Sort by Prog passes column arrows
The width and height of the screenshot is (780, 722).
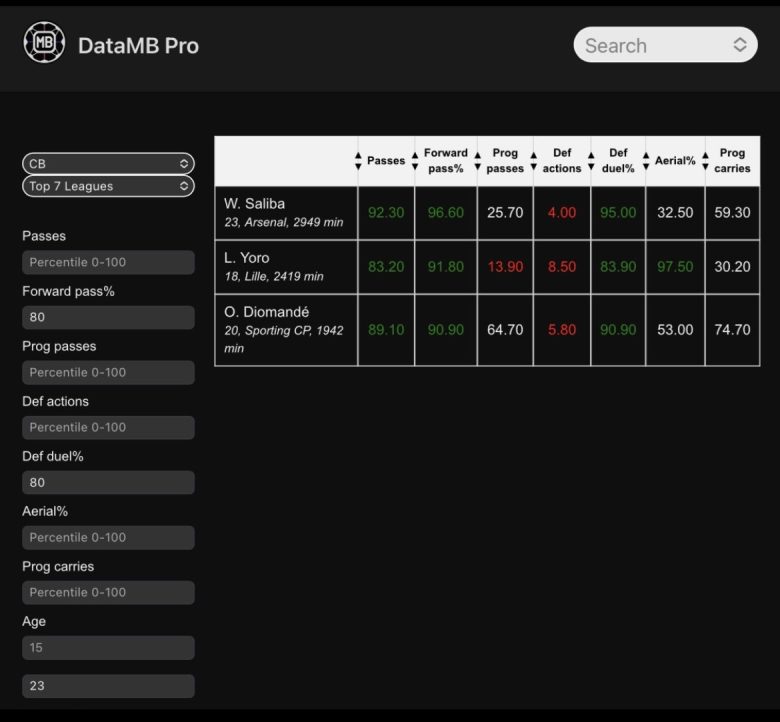pyautogui.click(x=478, y=161)
